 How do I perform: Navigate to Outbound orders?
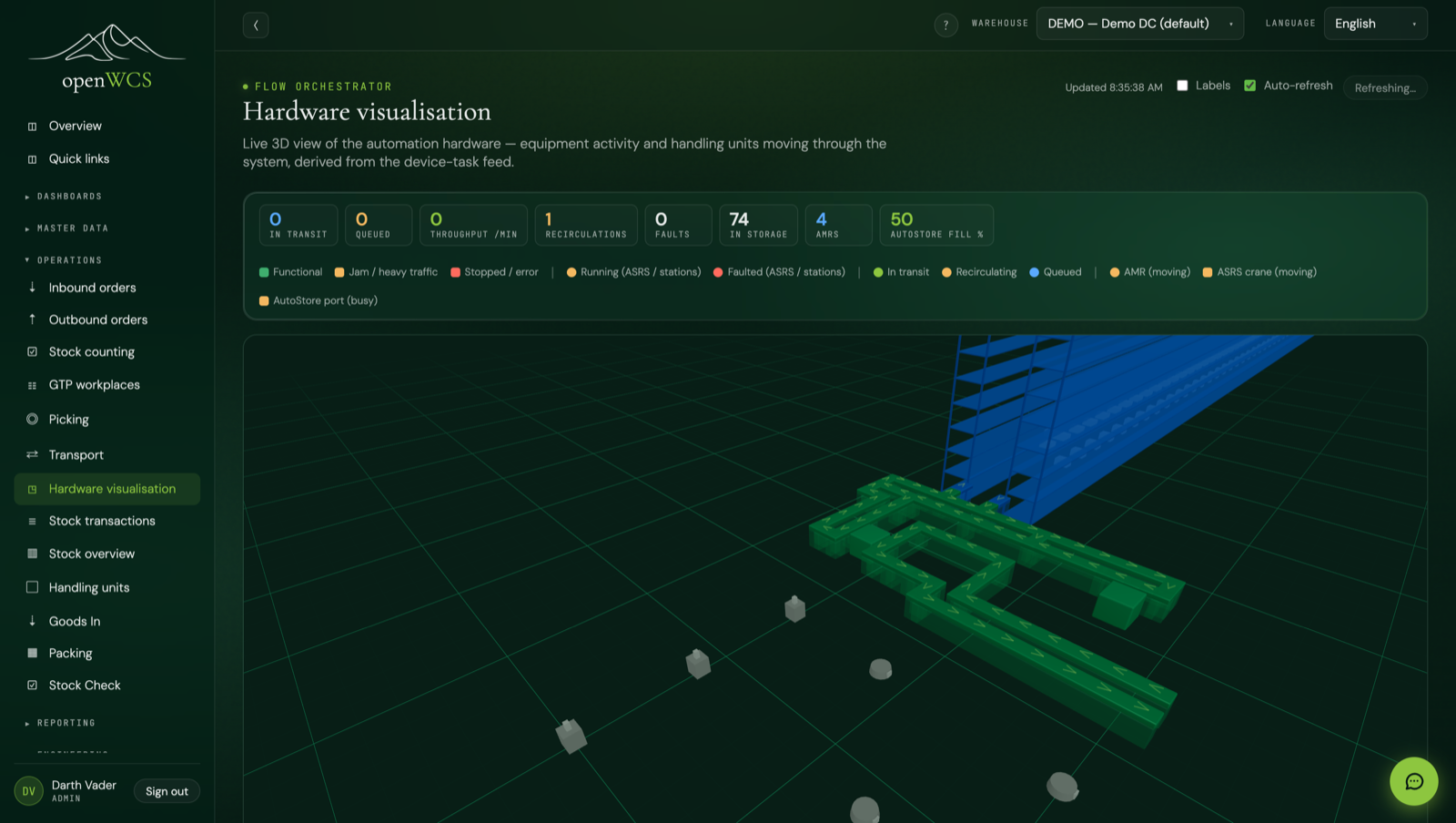coord(107,320)
